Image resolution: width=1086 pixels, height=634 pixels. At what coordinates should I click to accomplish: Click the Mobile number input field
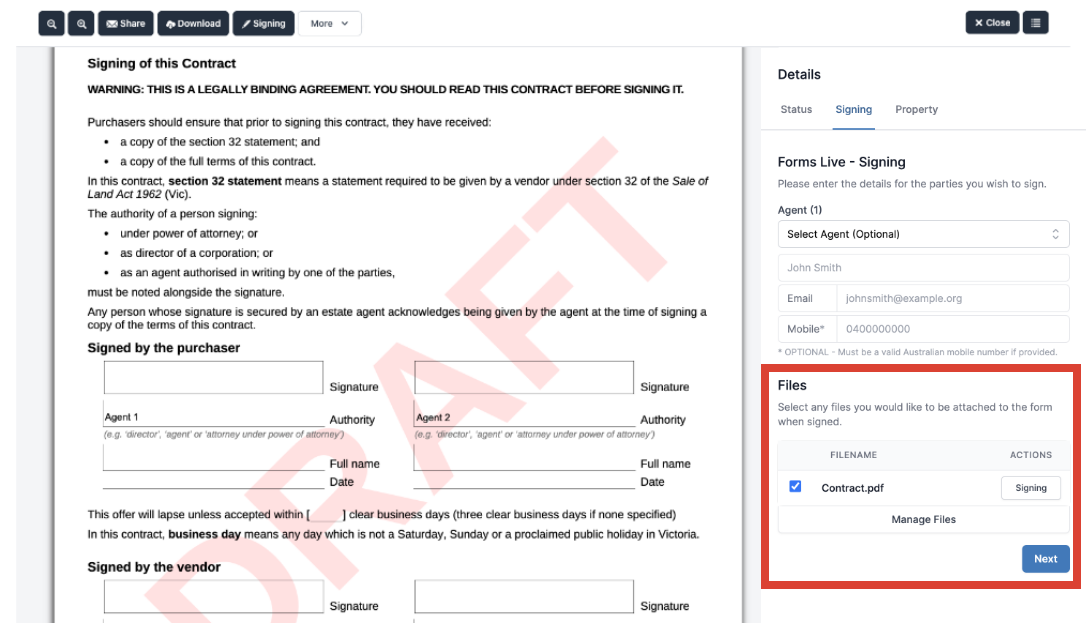click(x=952, y=329)
